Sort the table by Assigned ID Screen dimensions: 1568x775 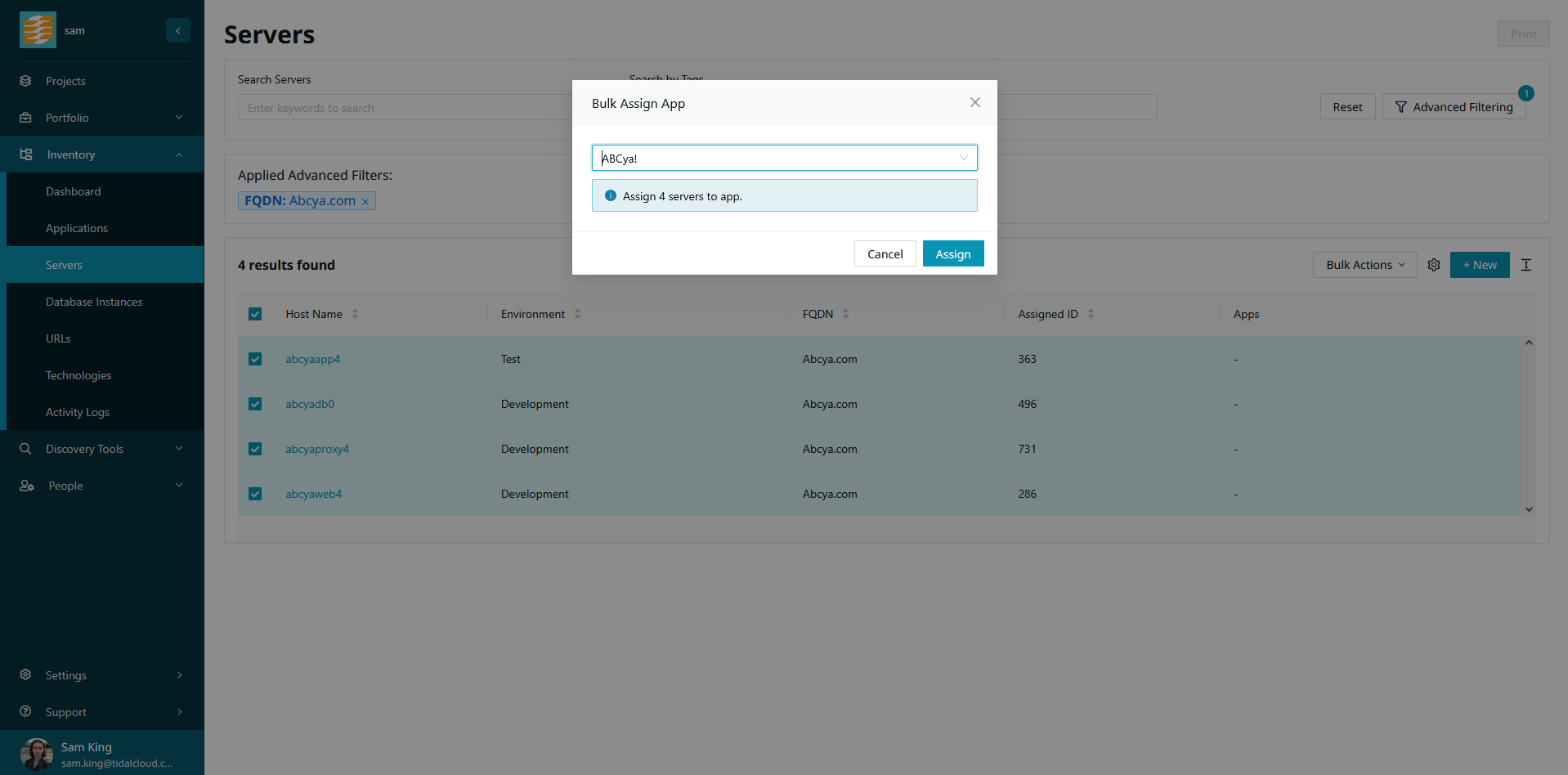(x=1091, y=314)
